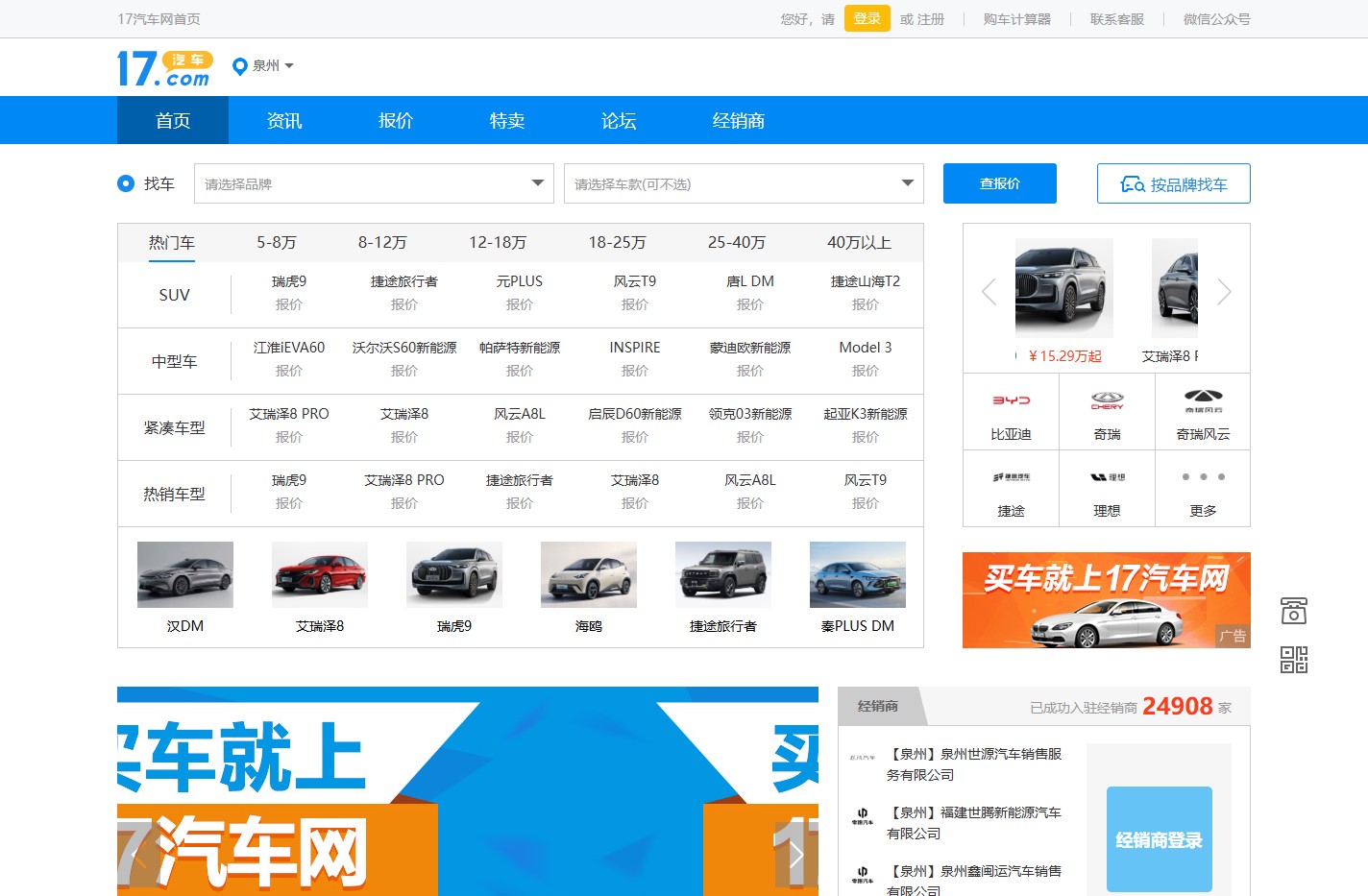Open 泉州世源汽车销售服务有限公司 dealer link
The image size is (1368, 896).
[x=974, y=764]
